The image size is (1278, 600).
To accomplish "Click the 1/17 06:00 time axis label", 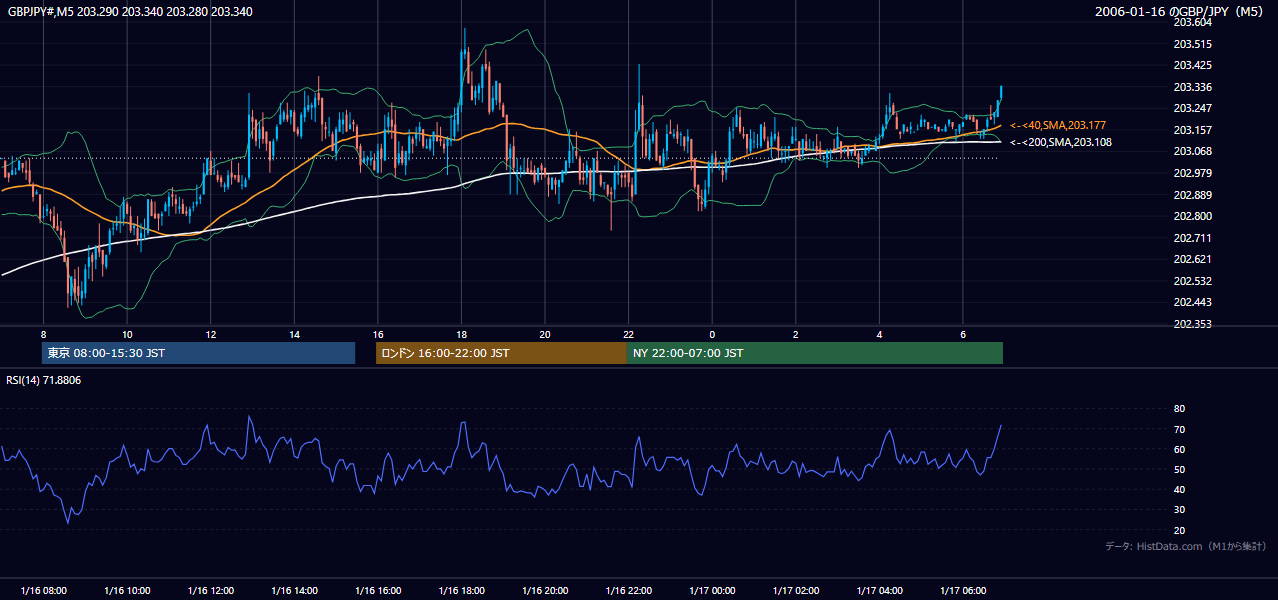I will coord(963,591).
